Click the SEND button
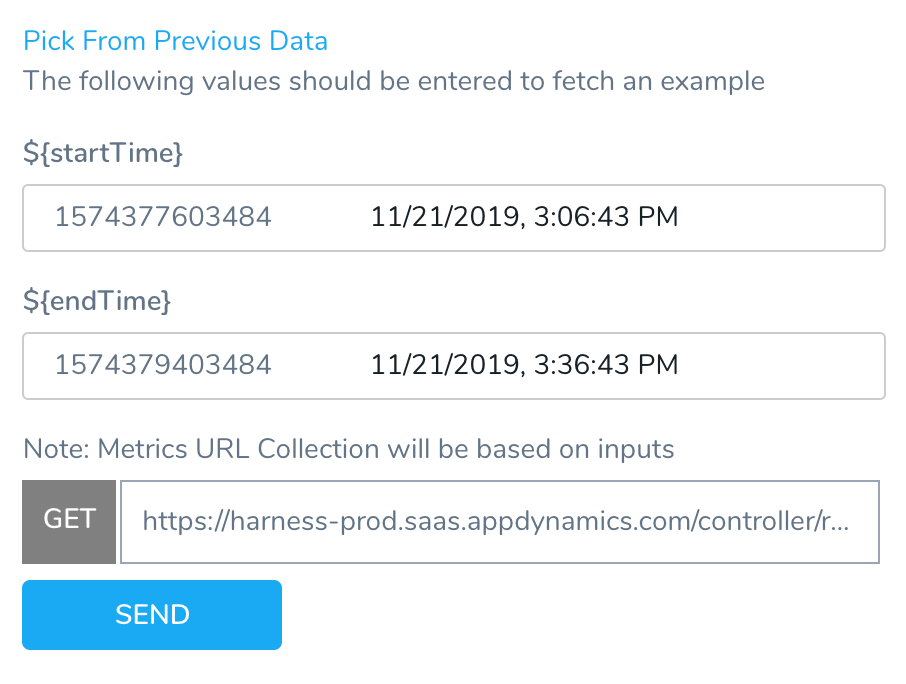Screen dimensions: 906x684 152,615
